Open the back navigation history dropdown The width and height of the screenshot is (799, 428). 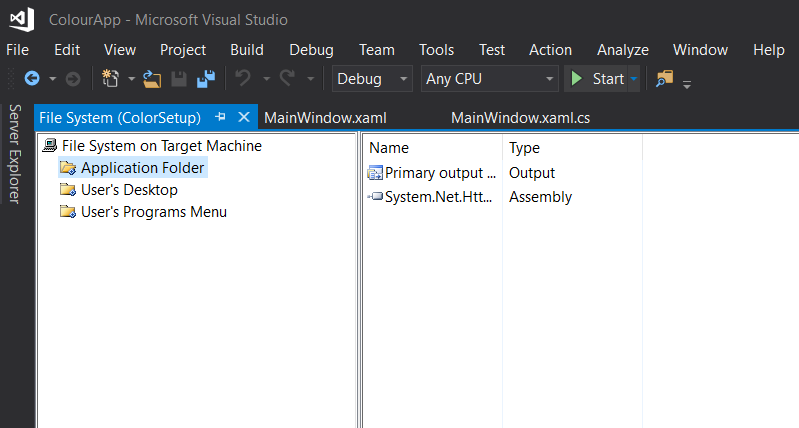coord(52,79)
